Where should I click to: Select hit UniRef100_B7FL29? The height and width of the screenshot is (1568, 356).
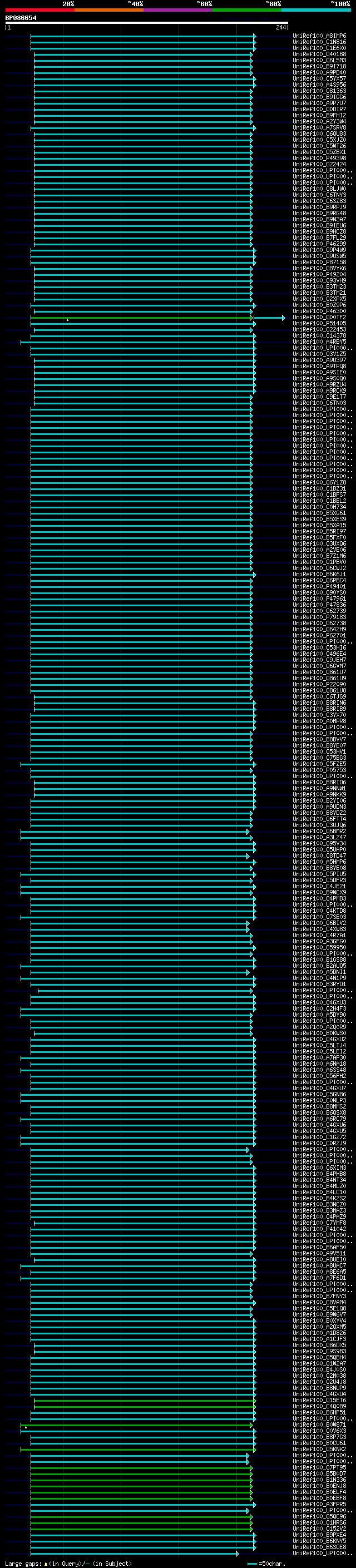(319, 238)
